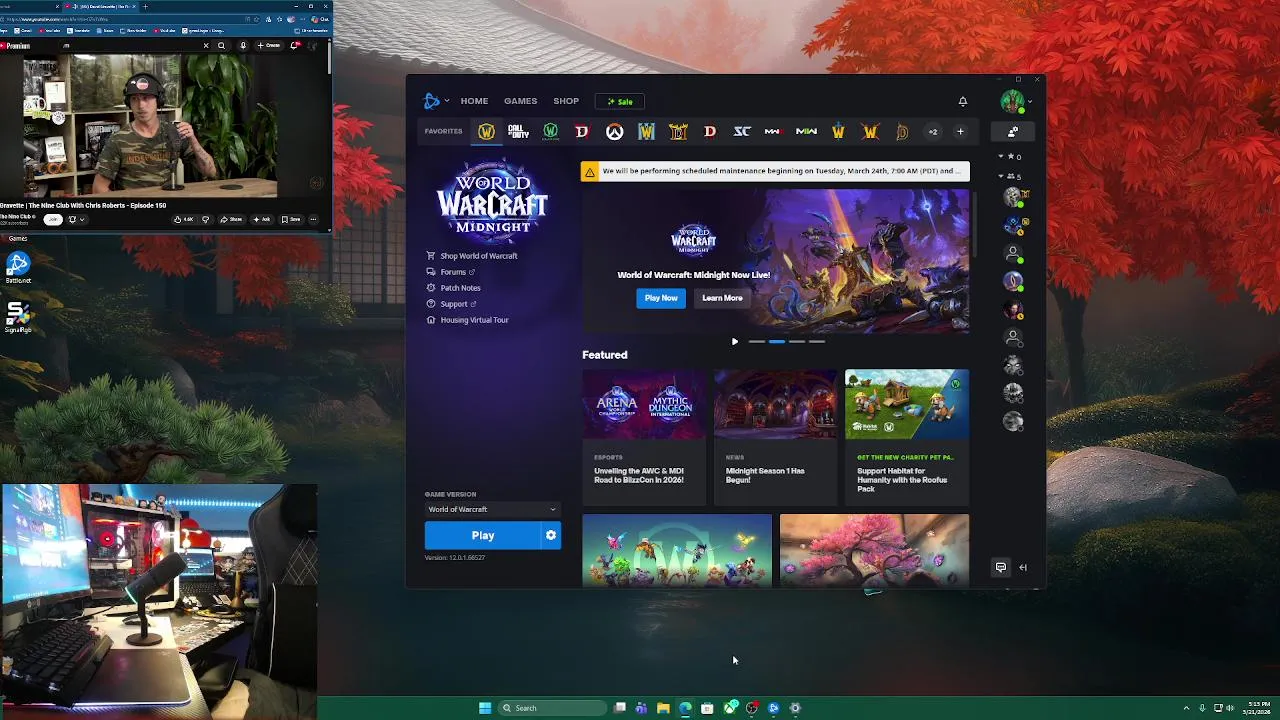This screenshot has width=1280, height=720.
Task: Select Diablo II Resurrected icon in favorites
Action: [x=678, y=131]
